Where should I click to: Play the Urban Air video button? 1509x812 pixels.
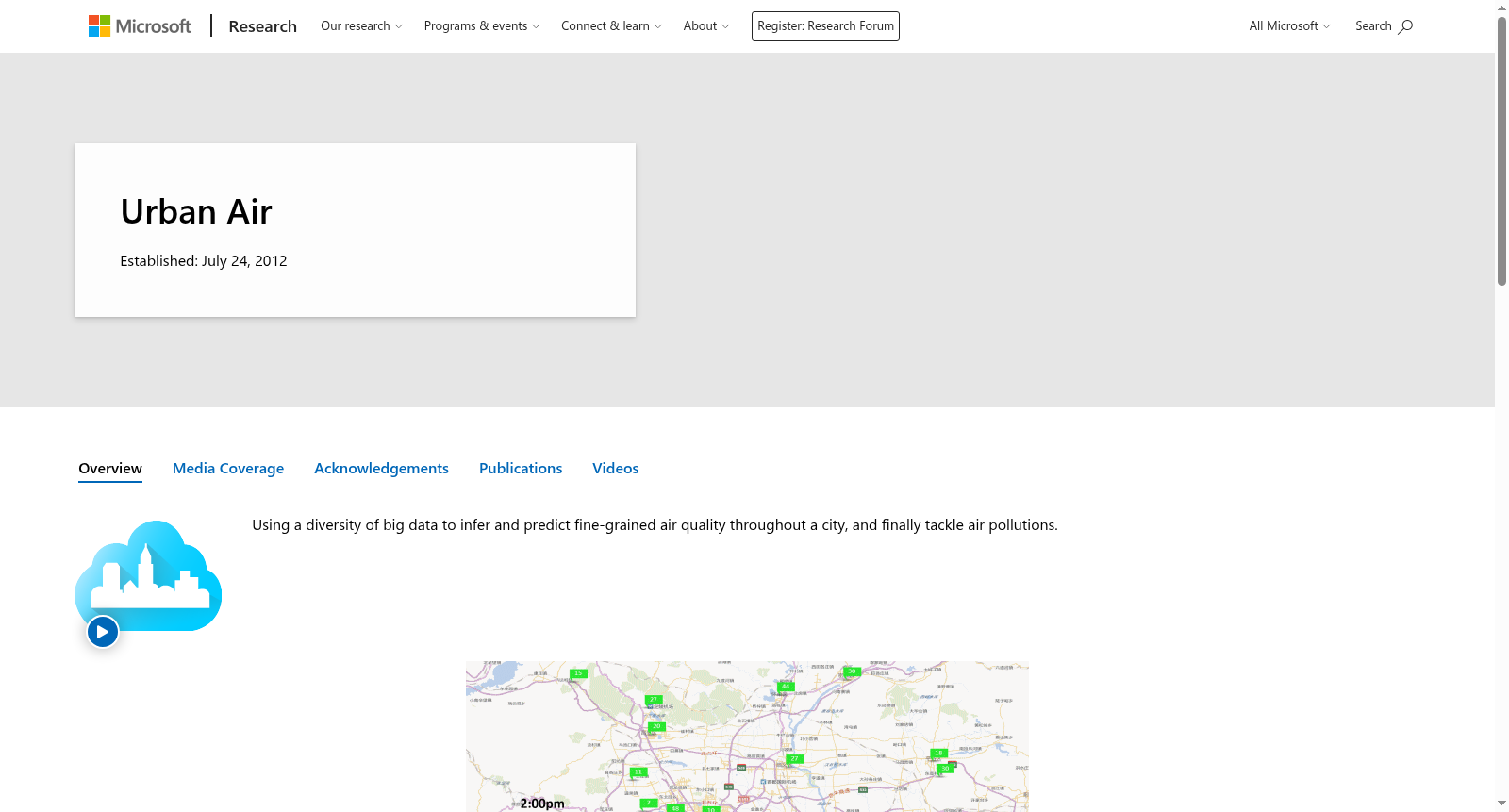(x=103, y=632)
